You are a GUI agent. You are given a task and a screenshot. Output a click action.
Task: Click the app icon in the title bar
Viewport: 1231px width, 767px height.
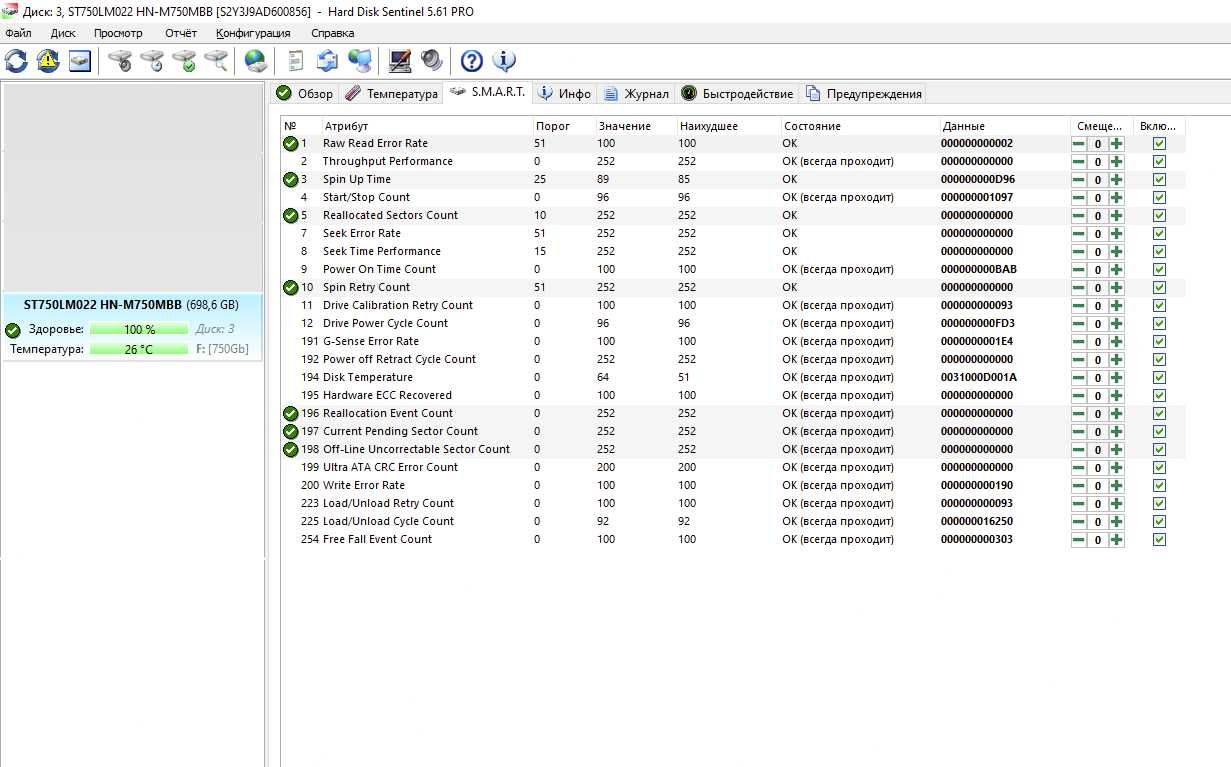click(x=10, y=11)
